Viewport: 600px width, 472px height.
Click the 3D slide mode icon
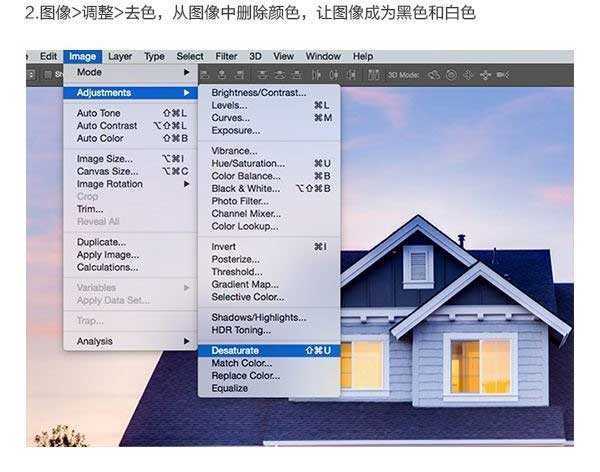click(484, 75)
